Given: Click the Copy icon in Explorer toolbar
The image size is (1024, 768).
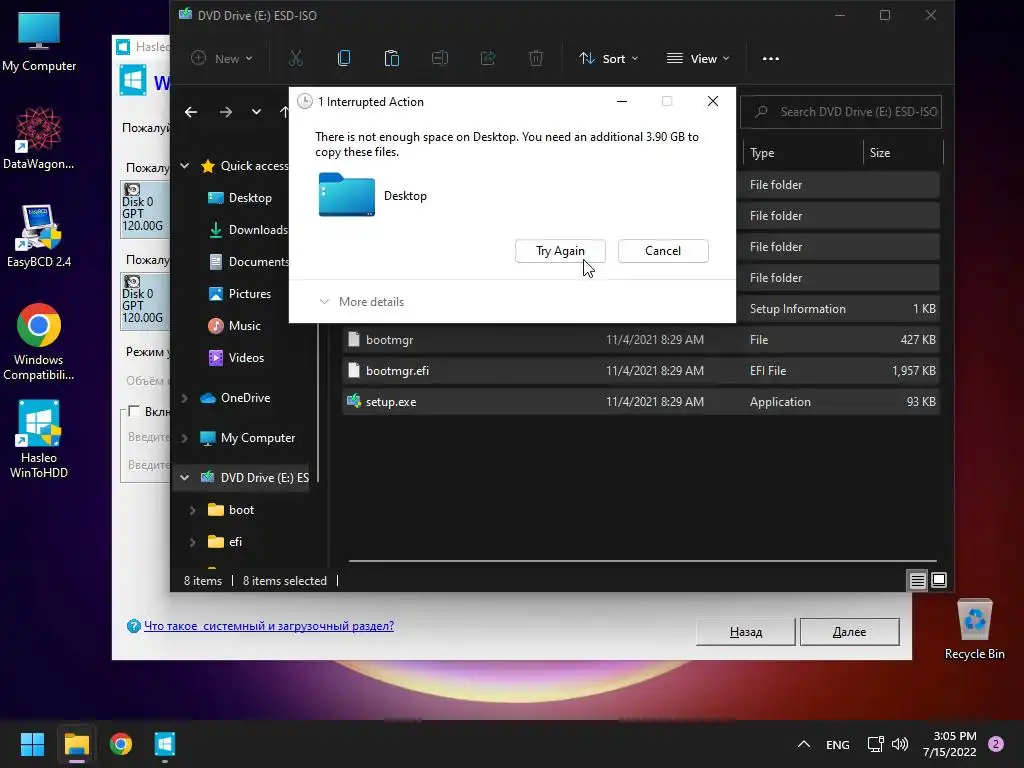Looking at the screenshot, I should [x=344, y=59].
